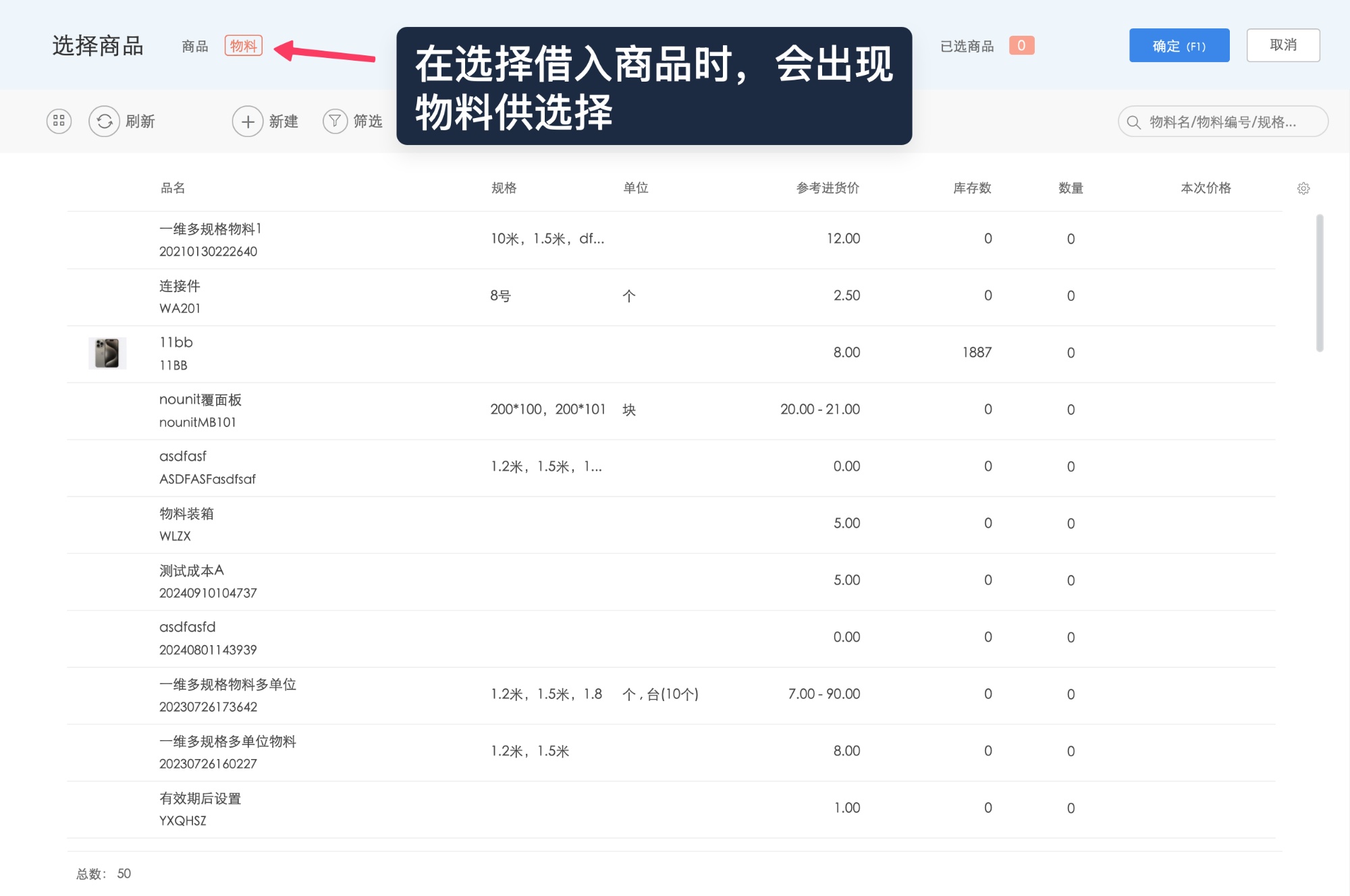The image size is (1350, 896).
Task: Select the 有效期后设置 material row
Action: click(x=337, y=808)
